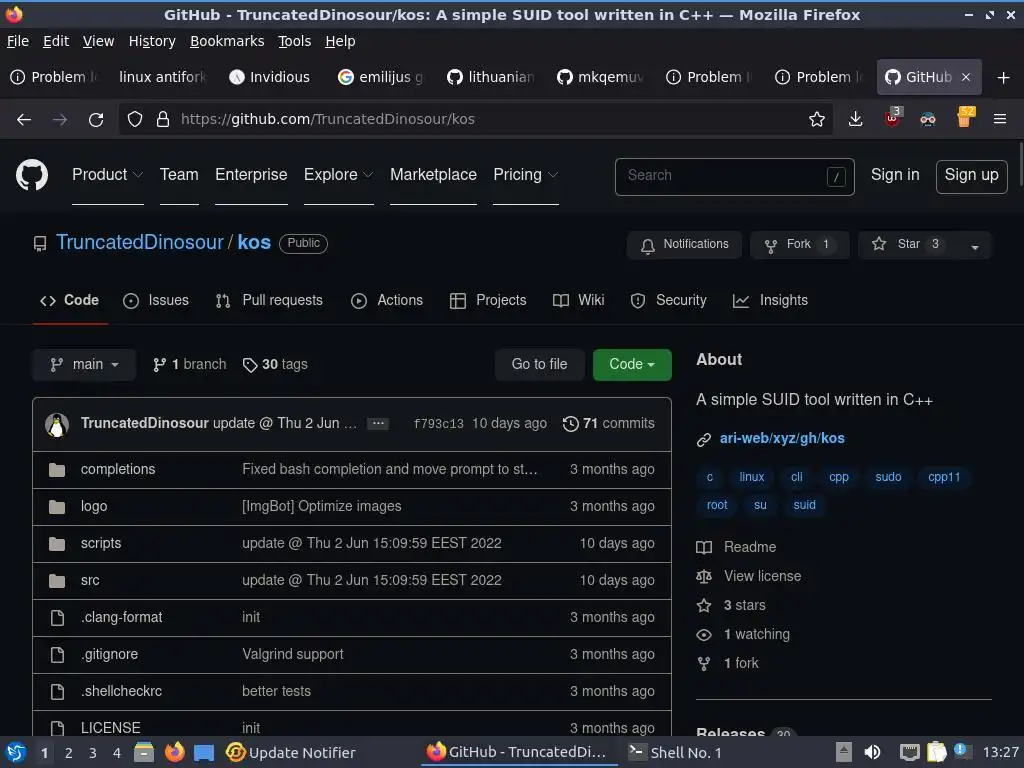Expand the commit message ellipsis button
The width and height of the screenshot is (1024, 768).
click(x=378, y=424)
